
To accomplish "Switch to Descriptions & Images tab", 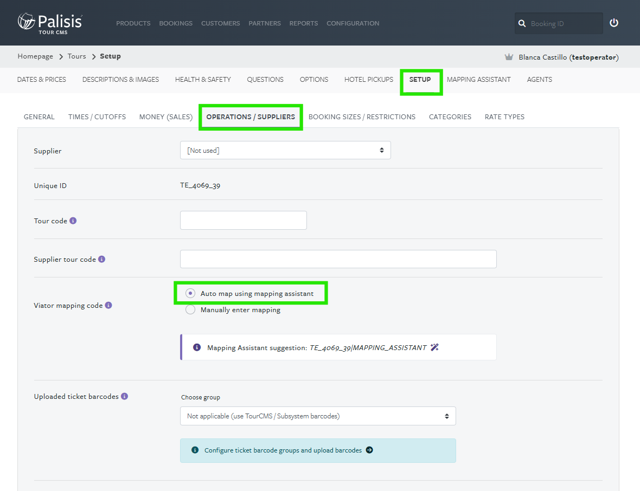I will click(x=121, y=80).
